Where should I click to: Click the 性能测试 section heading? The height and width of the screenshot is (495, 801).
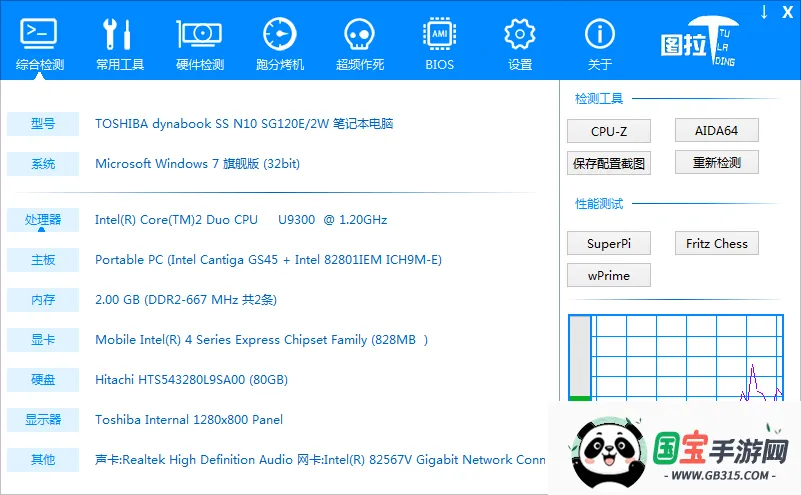click(x=599, y=204)
